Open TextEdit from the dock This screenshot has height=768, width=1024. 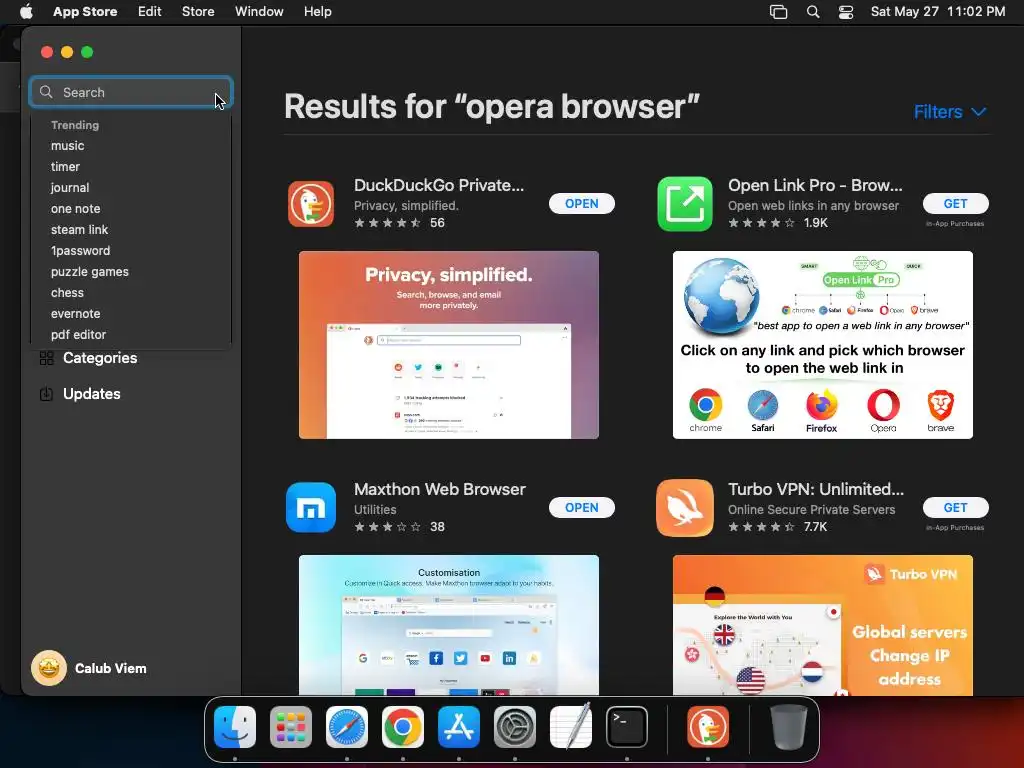(x=571, y=727)
